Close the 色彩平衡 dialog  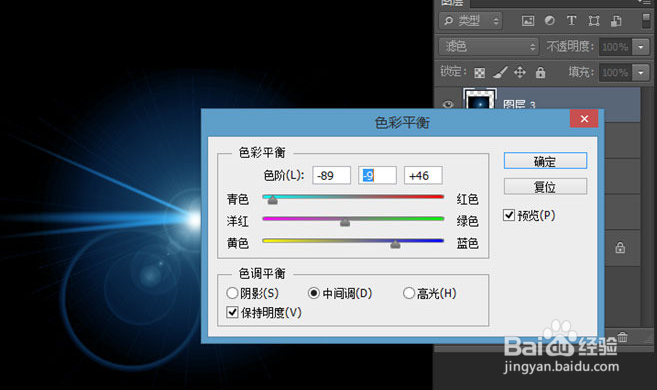coord(584,119)
